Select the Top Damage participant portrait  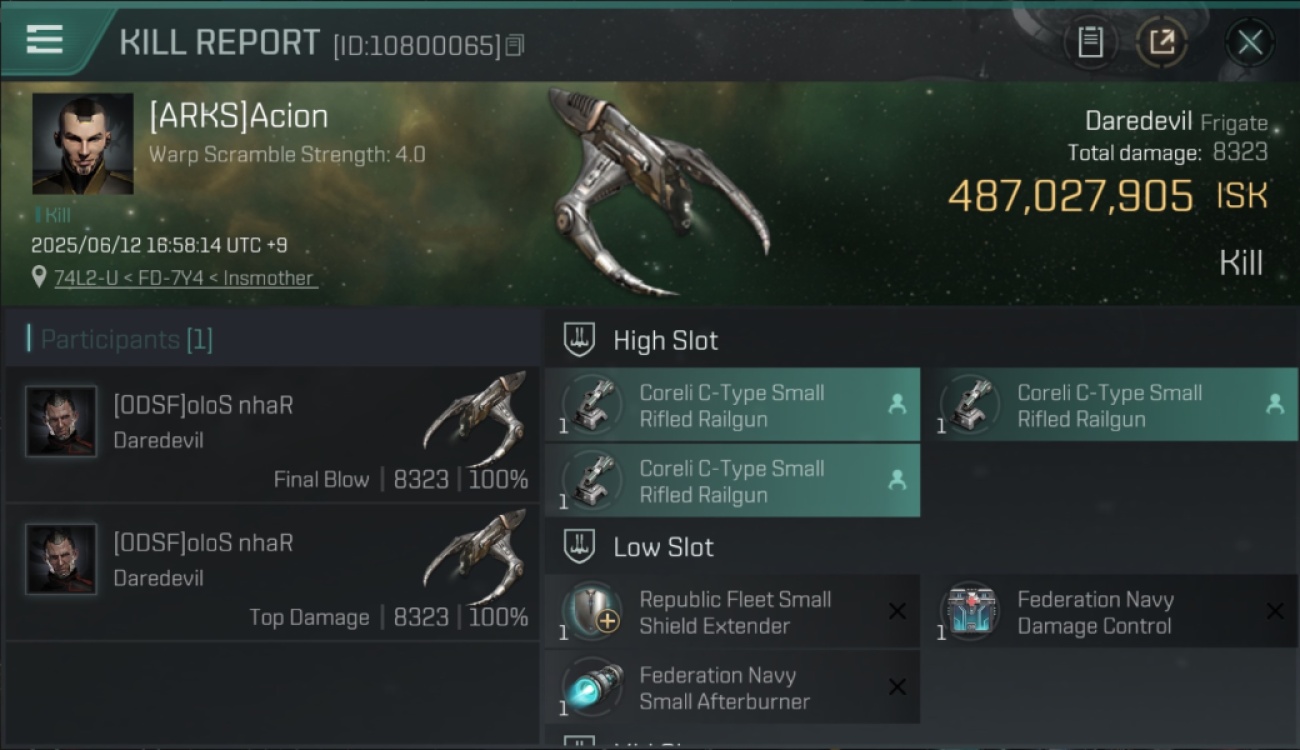[x=62, y=559]
